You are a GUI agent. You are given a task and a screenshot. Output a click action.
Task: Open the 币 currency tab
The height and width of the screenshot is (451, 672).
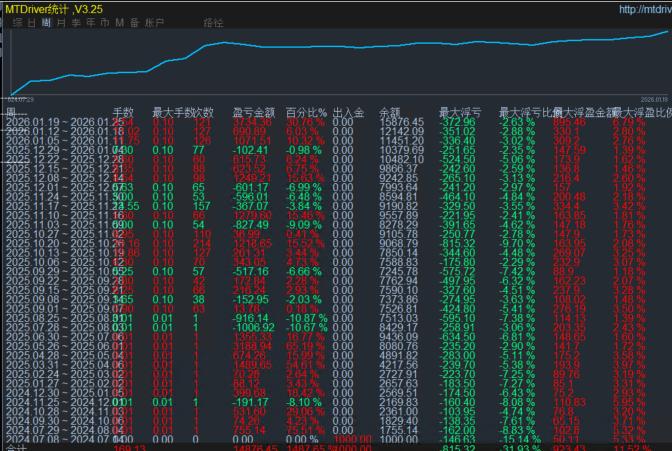point(105,23)
